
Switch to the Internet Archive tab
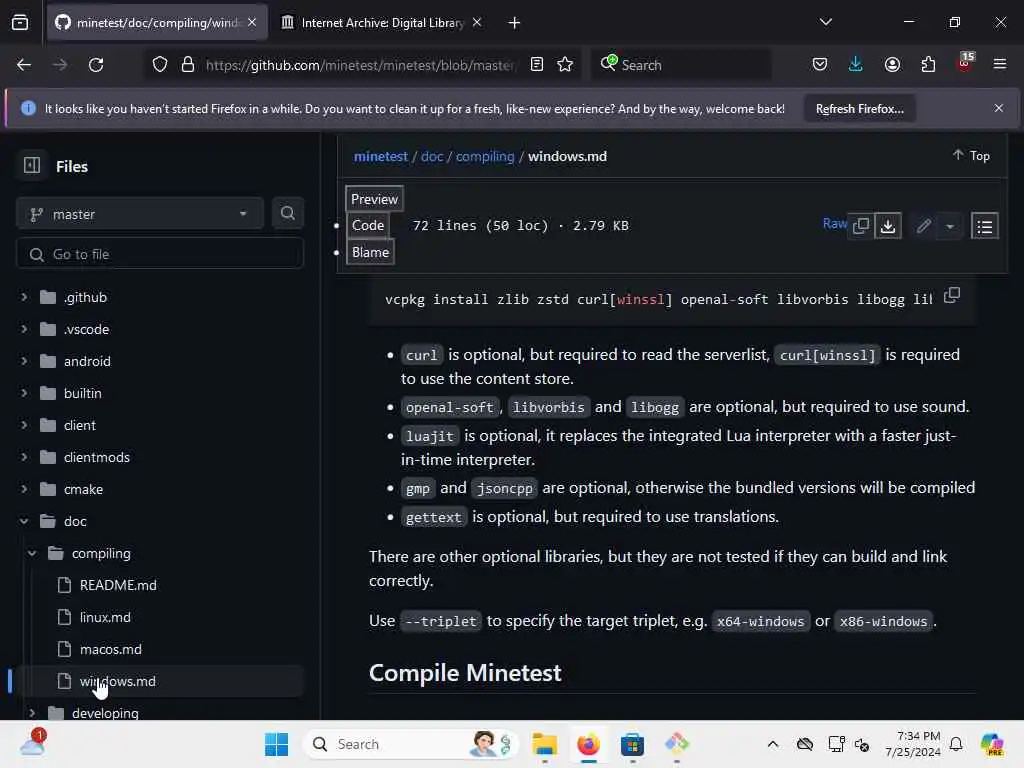click(382, 23)
